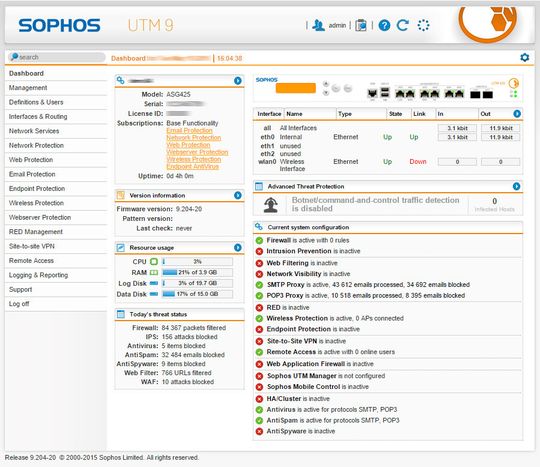The width and height of the screenshot is (540, 467).
Task: Follow the Network Protection subscription link
Action: [x=194, y=138]
